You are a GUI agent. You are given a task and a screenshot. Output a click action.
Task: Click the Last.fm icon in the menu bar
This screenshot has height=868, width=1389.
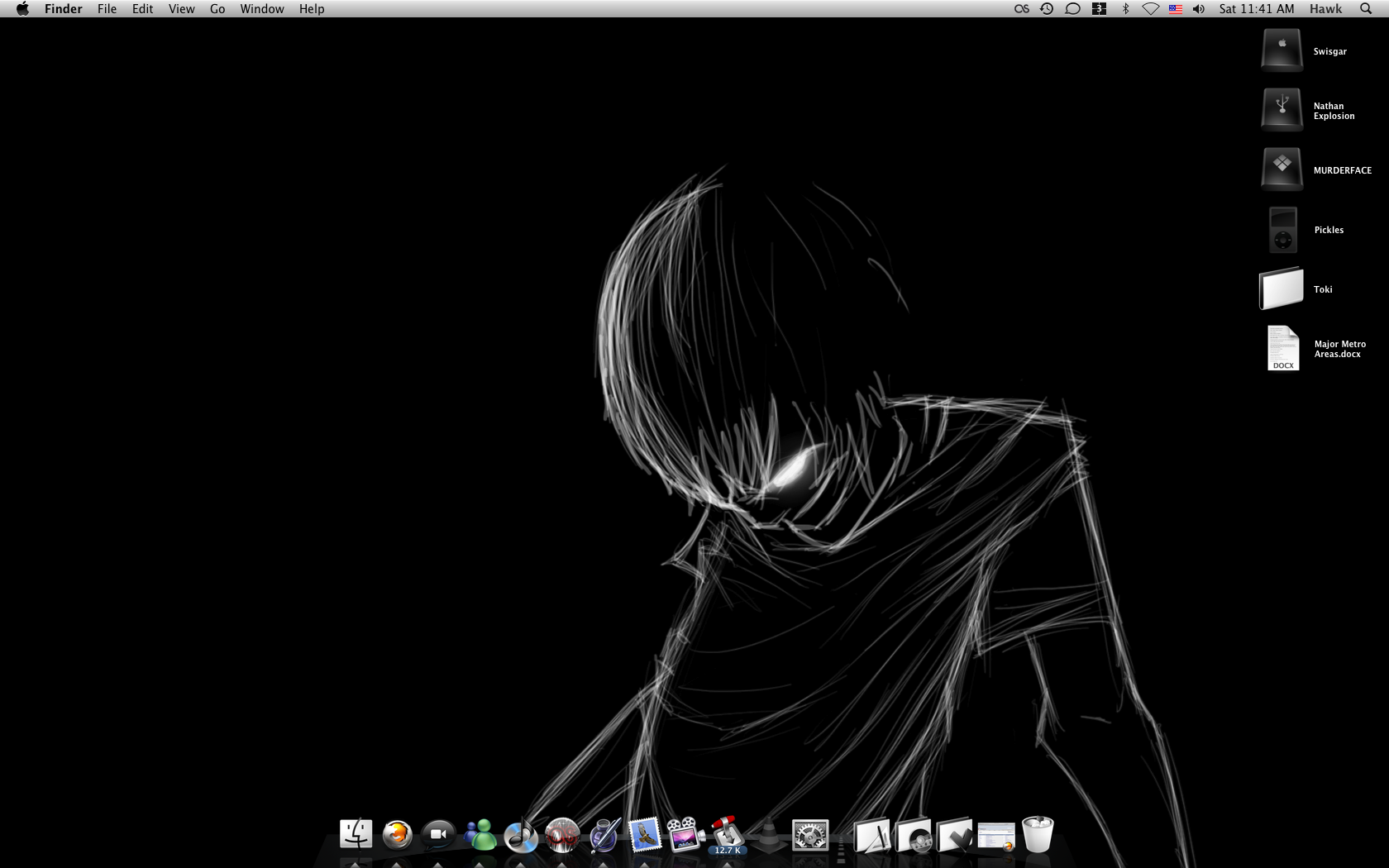coord(1022,9)
